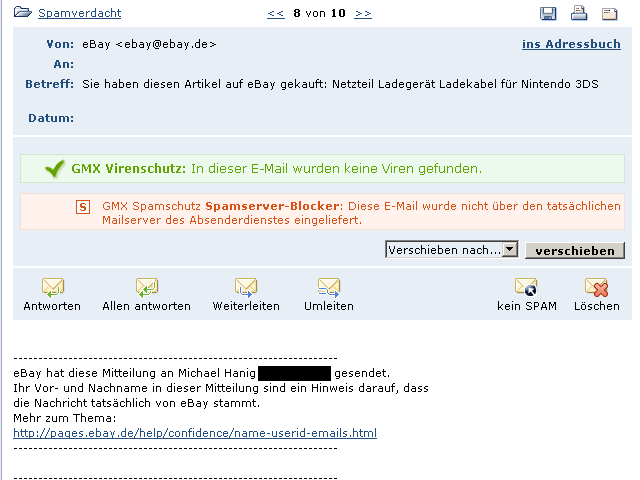
Task: Click the Umleiten redirect icon
Action: (x=329, y=288)
